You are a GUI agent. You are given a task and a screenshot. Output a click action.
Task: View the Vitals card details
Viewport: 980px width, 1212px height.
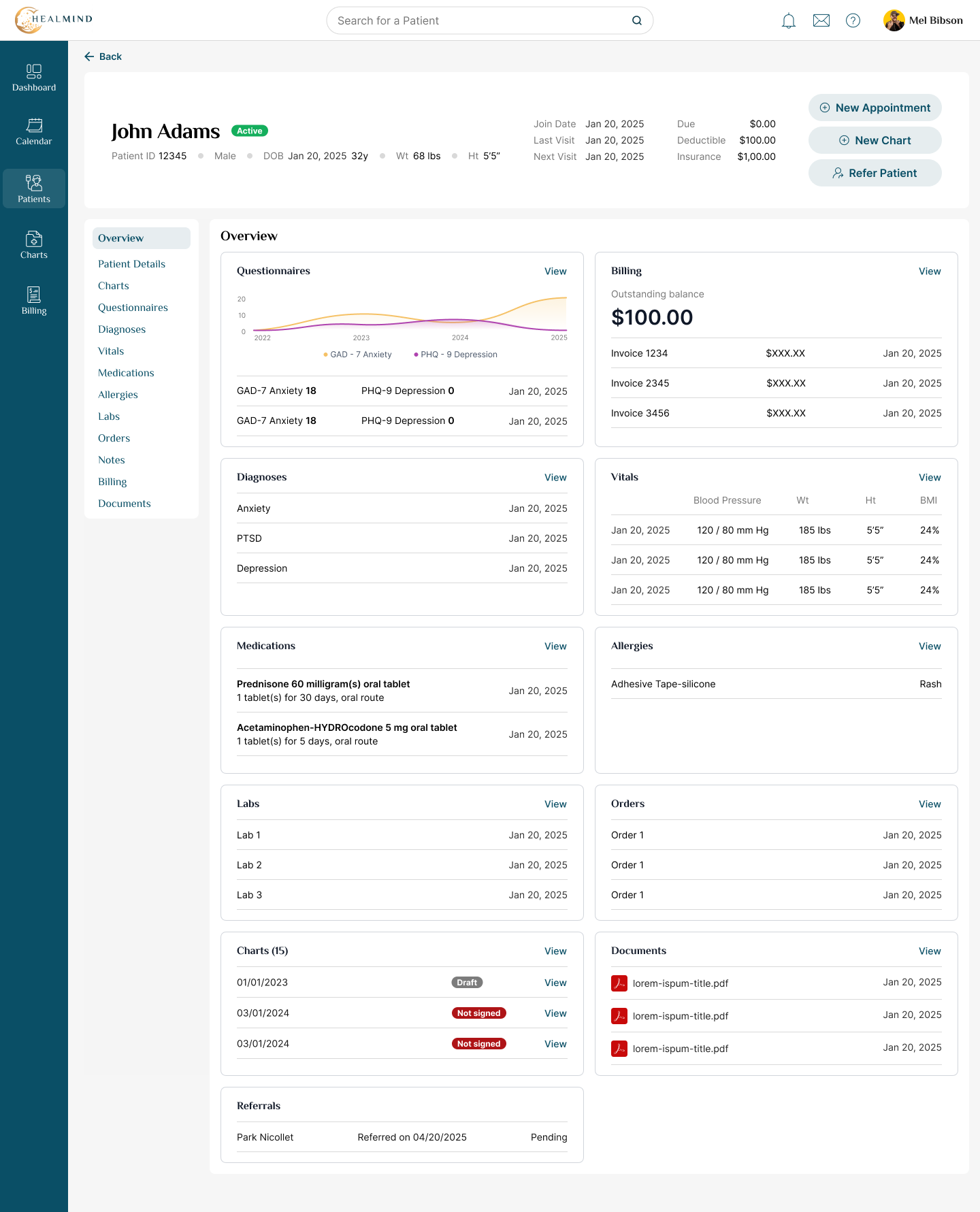click(x=930, y=478)
